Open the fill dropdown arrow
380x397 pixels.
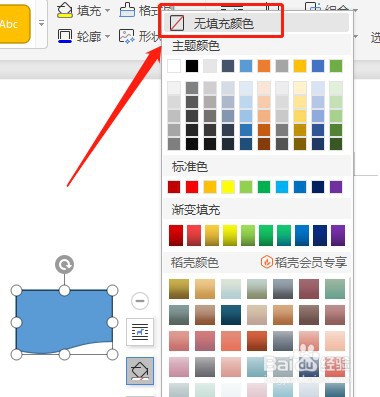[x=107, y=11]
